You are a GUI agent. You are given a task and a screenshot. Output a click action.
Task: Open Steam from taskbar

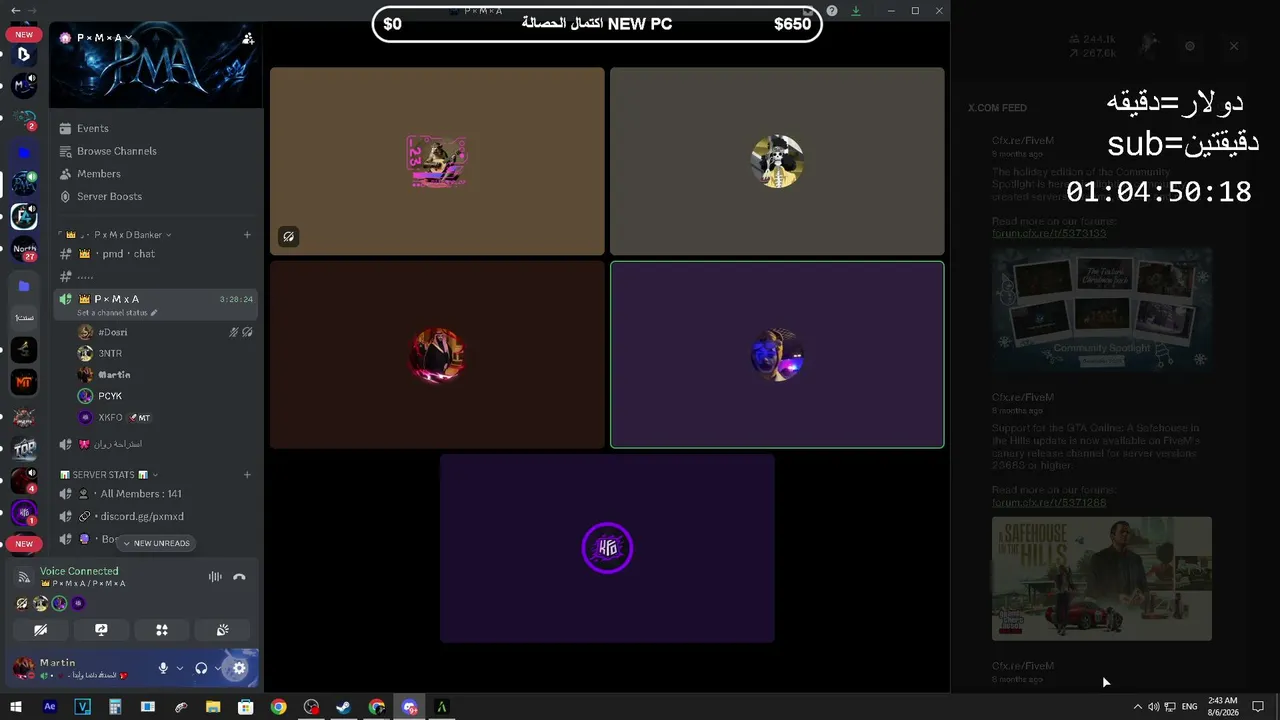(x=343, y=707)
